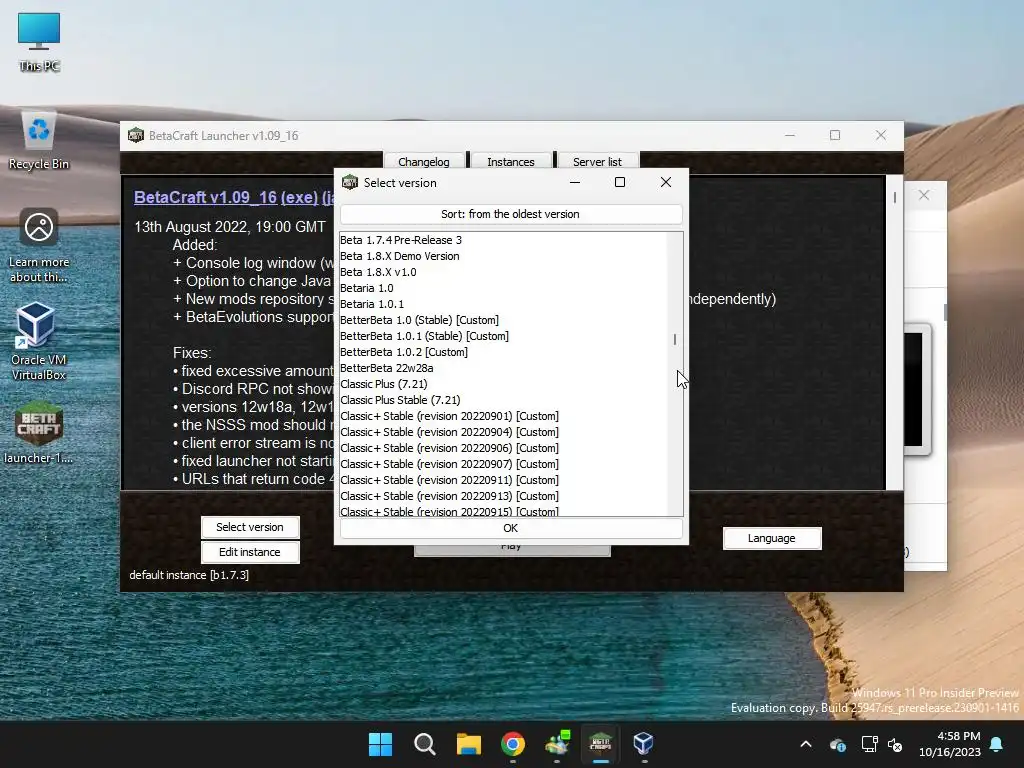Minimize the Select version dialog
This screenshot has height=768, width=1024.
pos(575,182)
